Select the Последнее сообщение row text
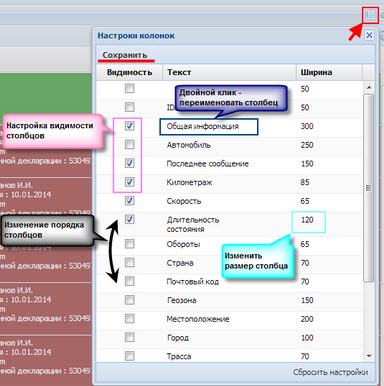This screenshot has width=384, height=386. [208, 164]
